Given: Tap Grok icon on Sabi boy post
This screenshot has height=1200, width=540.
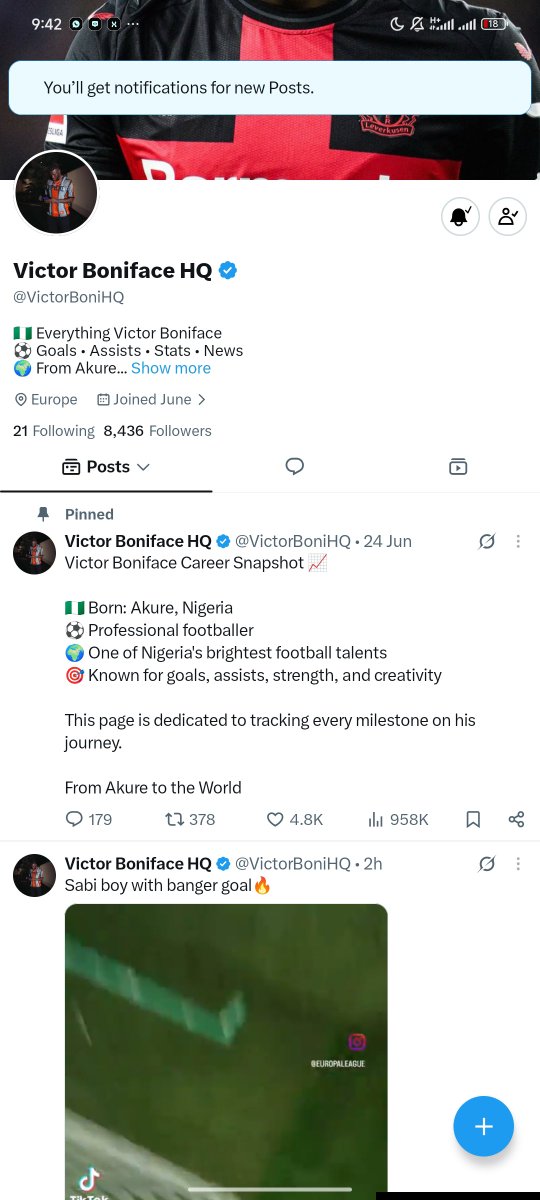Looking at the screenshot, I should coord(487,863).
